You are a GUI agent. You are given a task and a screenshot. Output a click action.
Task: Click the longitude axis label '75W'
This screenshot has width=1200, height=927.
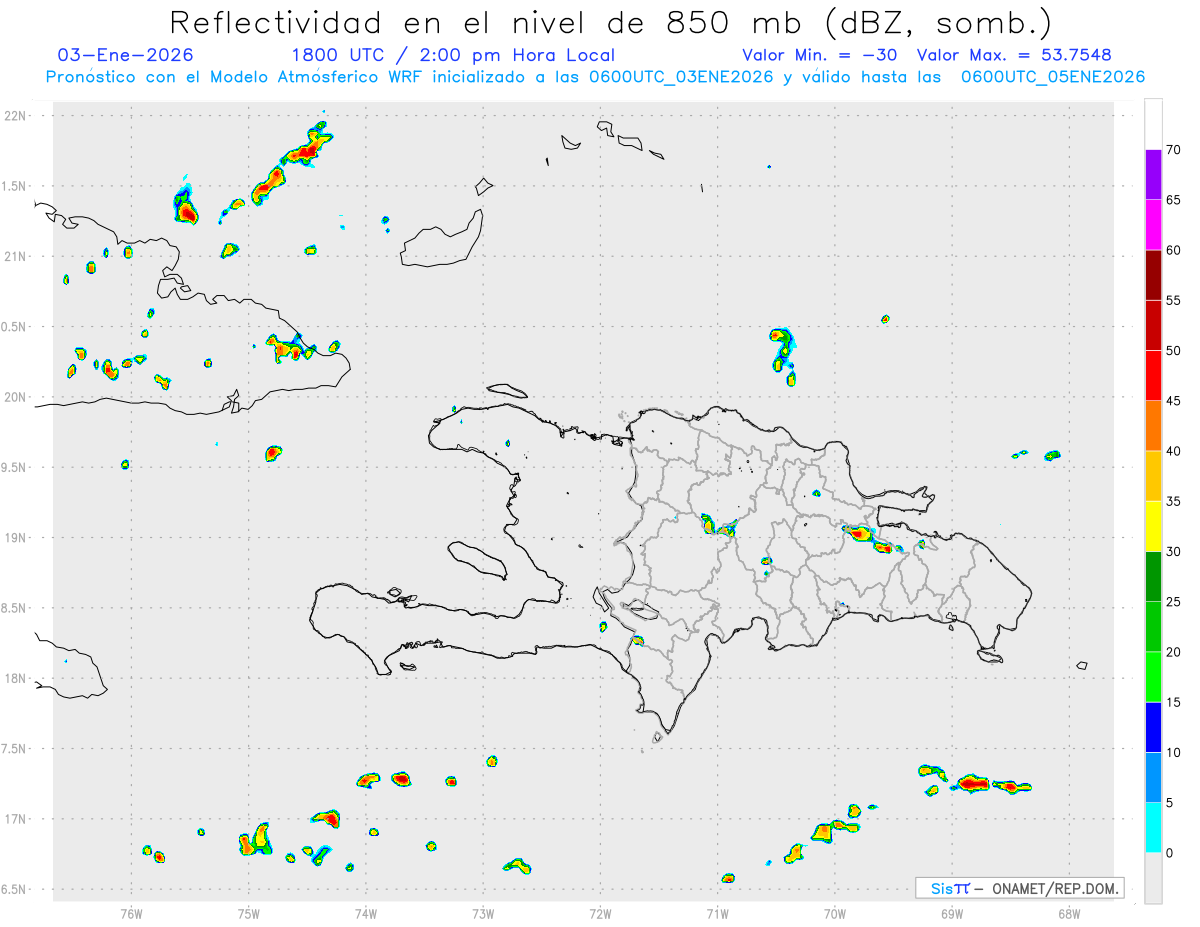[x=249, y=913]
